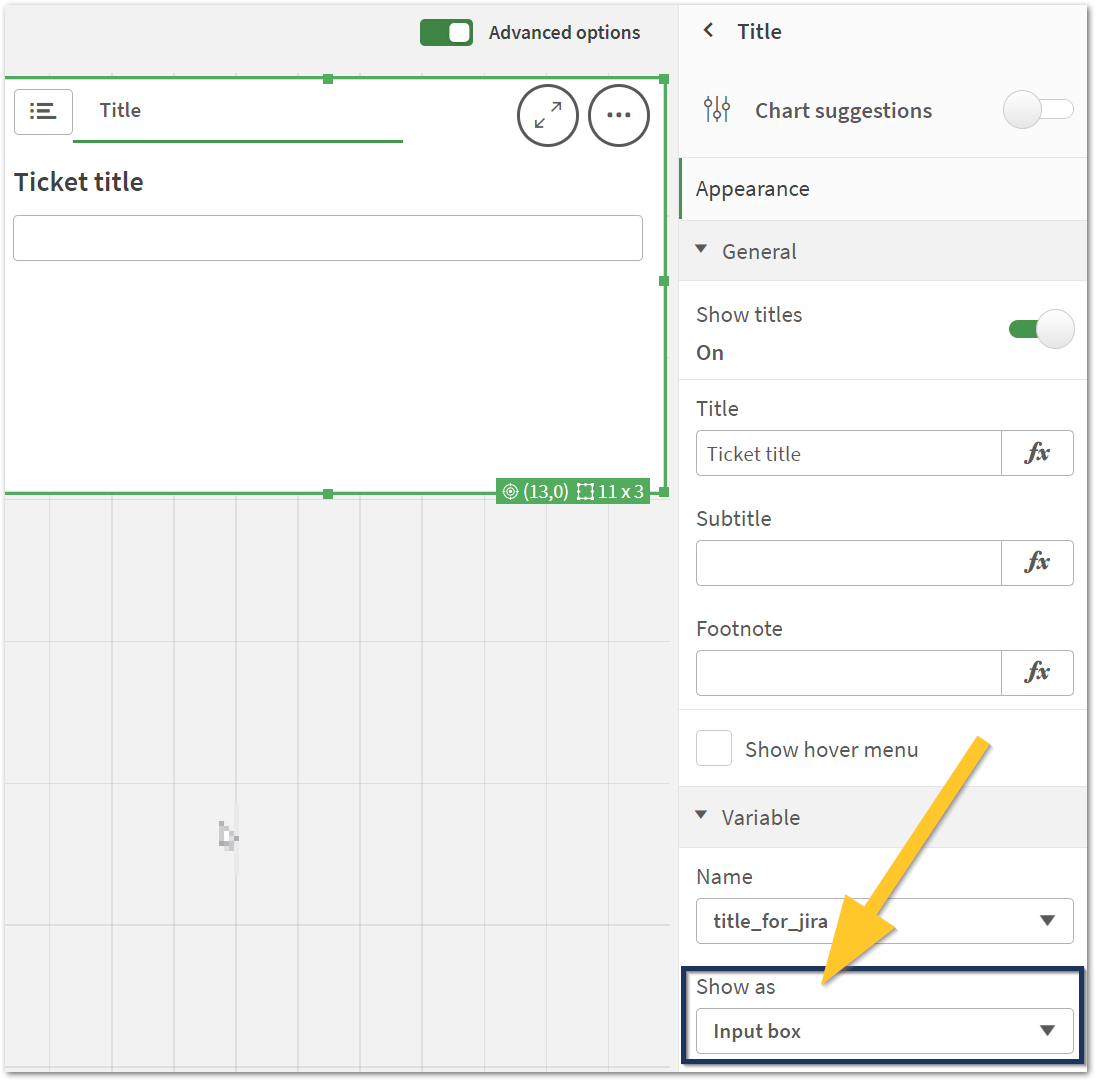Image resolution: width=1096 pixels, height=1081 pixels.
Task: Open full screen view via the expand icon
Action: pos(547,115)
